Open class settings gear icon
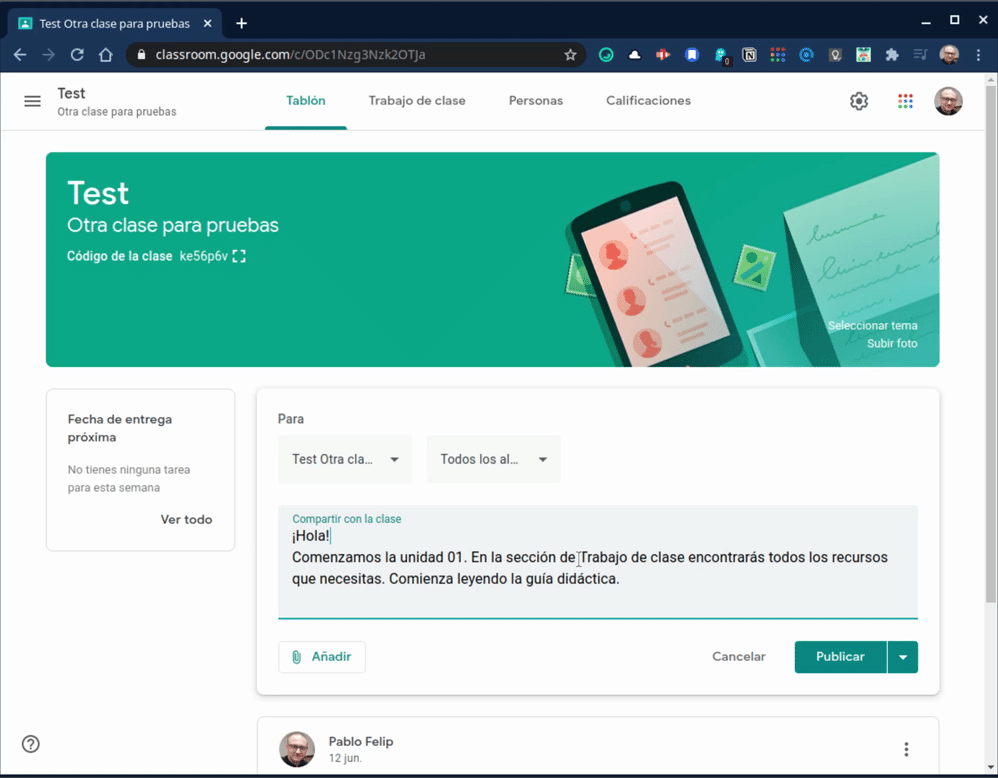Screen dimensions: 998x778 click(859, 101)
